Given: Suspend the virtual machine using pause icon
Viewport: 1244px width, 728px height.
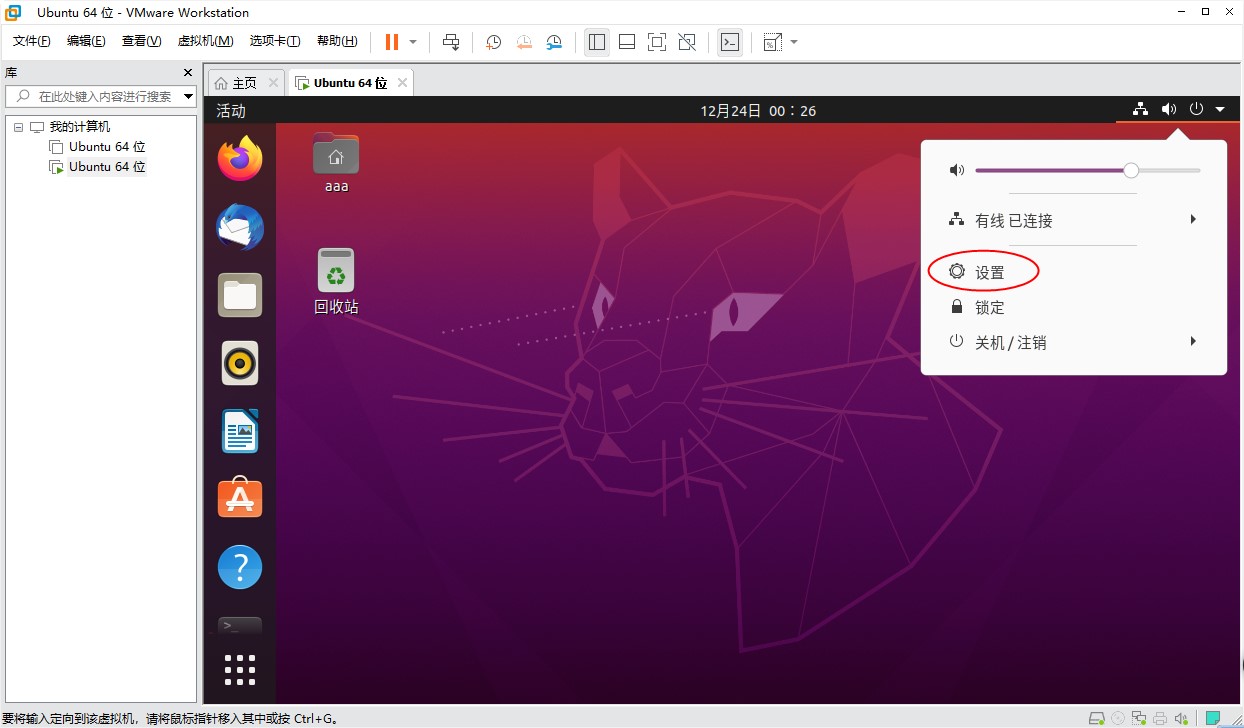Looking at the screenshot, I should pos(390,41).
